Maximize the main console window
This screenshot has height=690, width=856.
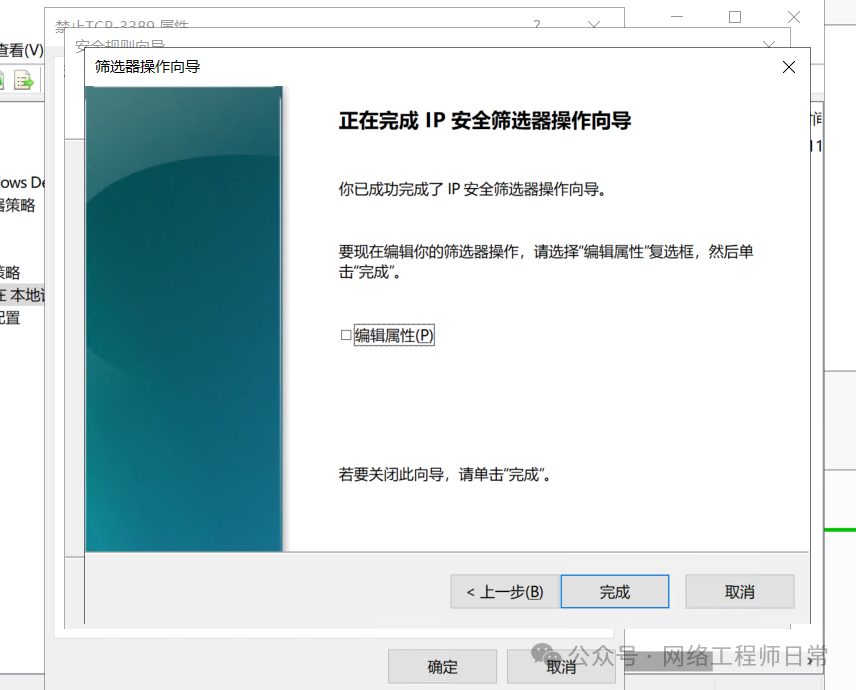[735, 17]
